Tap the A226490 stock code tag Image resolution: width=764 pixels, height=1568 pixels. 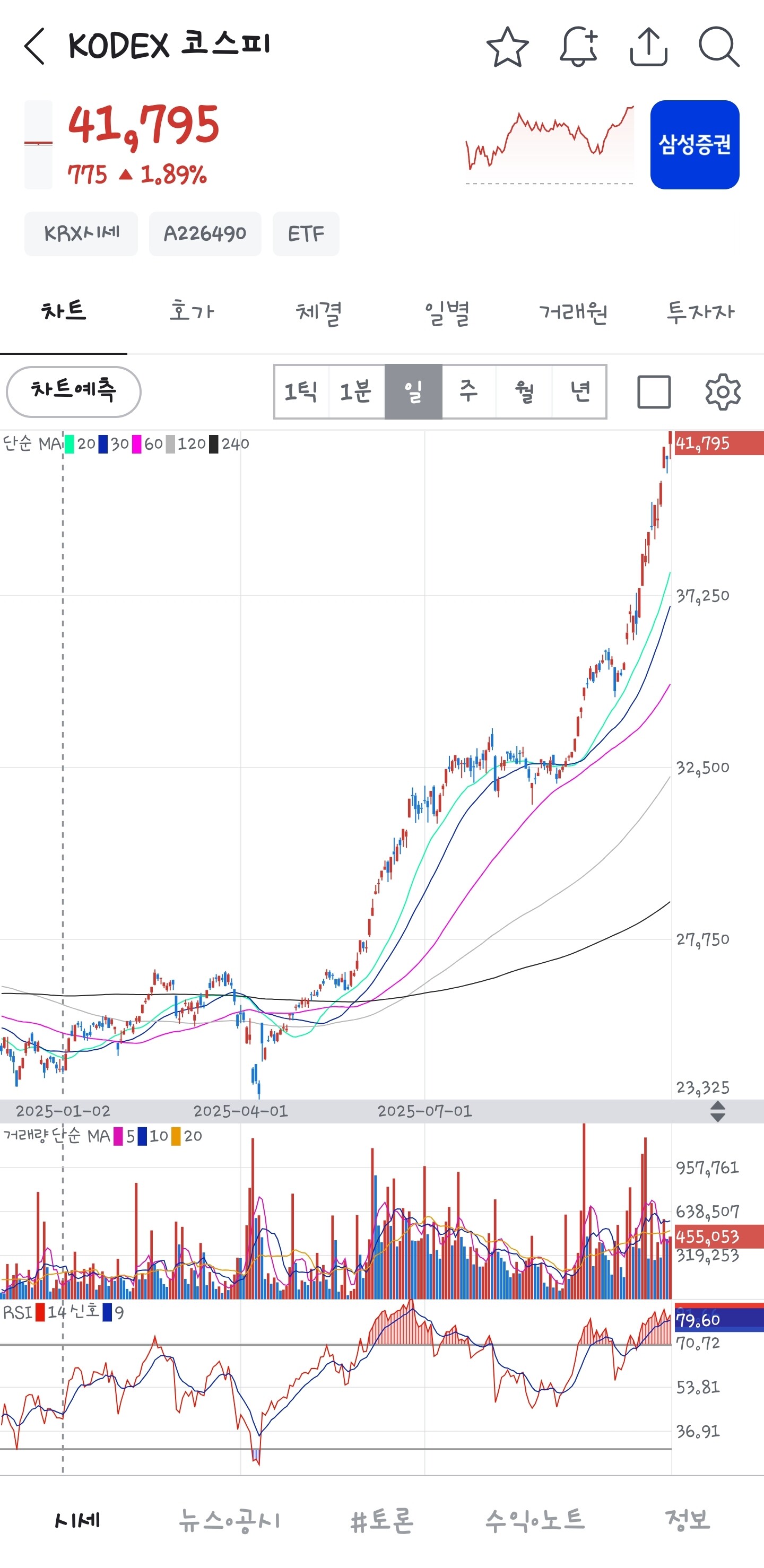[x=205, y=234]
